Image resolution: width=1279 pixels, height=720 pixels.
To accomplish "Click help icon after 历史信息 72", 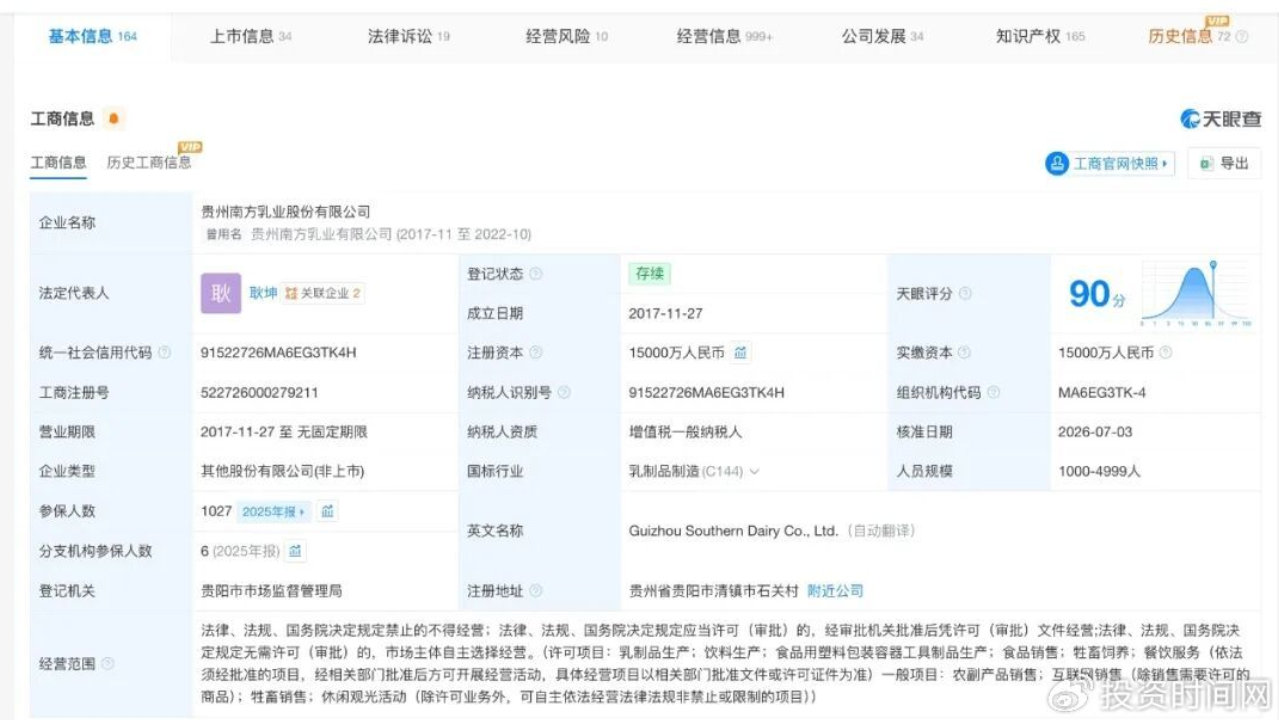I will [1242, 37].
